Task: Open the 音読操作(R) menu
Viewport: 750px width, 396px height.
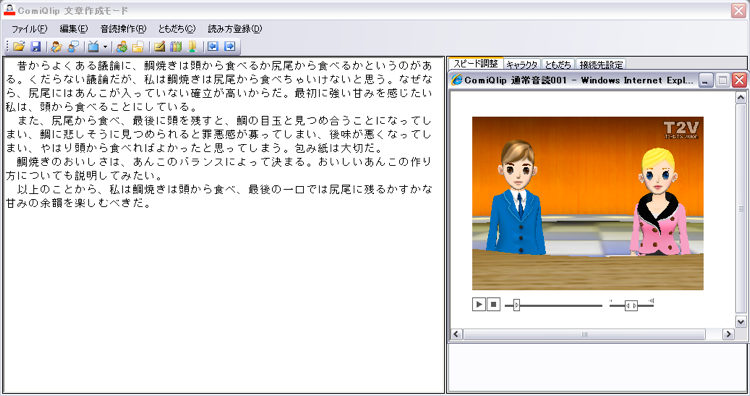Action: pos(123,29)
